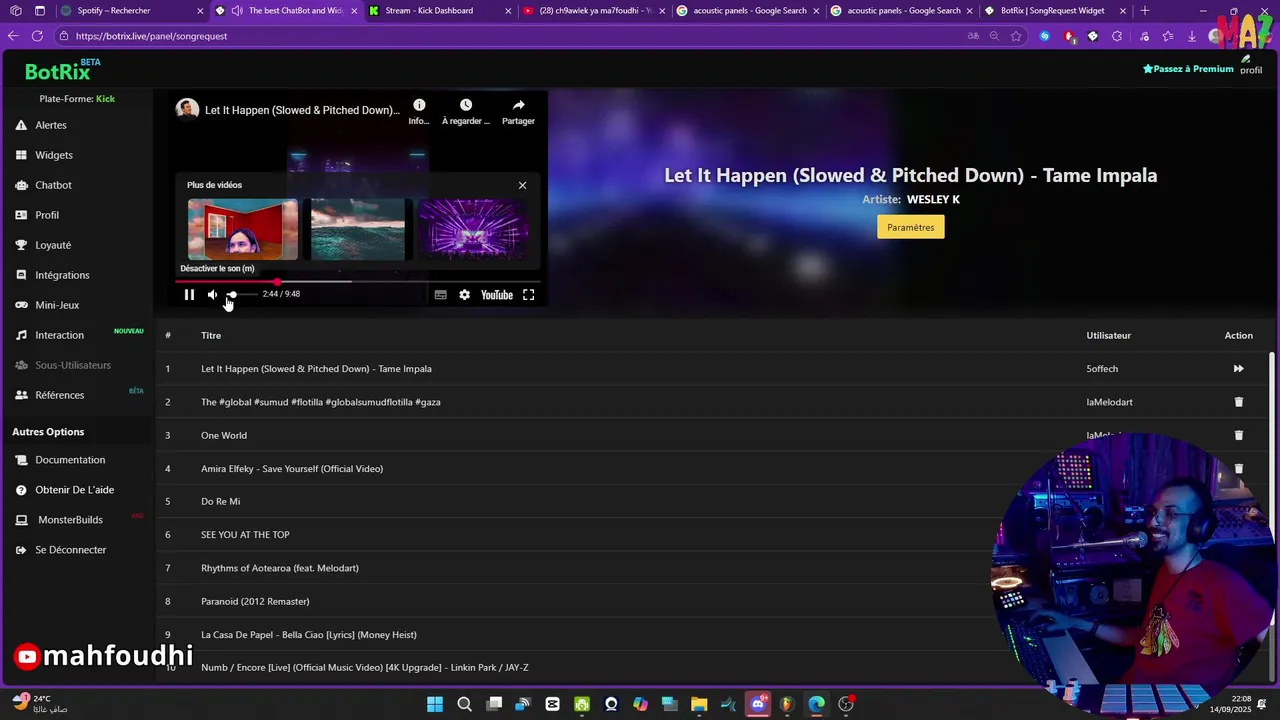Click the BotRix logo

click(x=62, y=71)
